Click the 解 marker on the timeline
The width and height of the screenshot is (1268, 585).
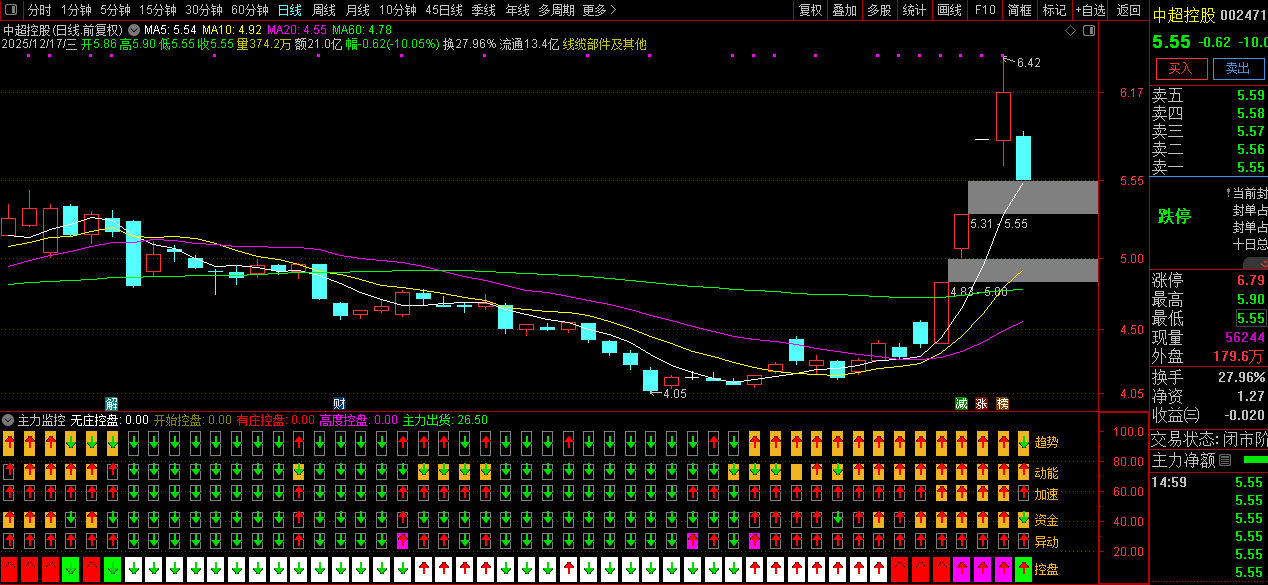click(111, 404)
